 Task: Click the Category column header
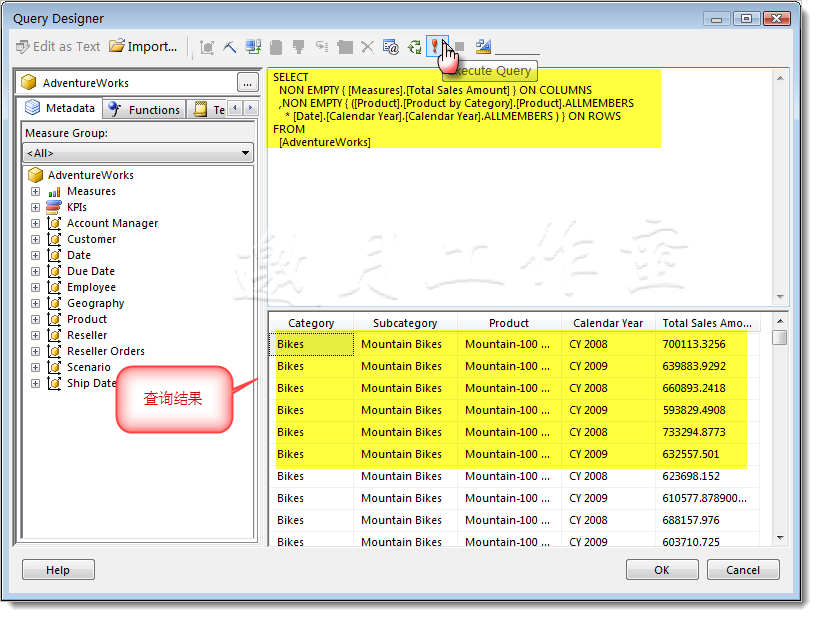[311, 323]
